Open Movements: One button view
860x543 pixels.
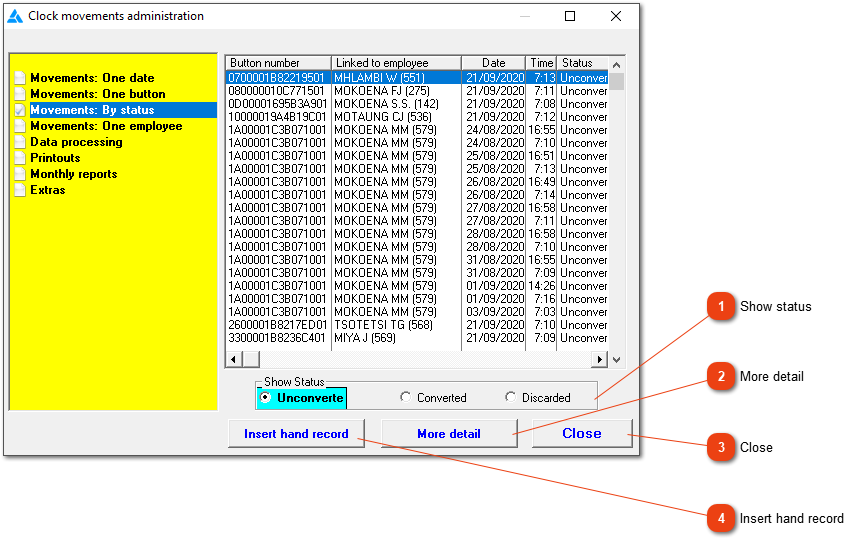(x=98, y=94)
